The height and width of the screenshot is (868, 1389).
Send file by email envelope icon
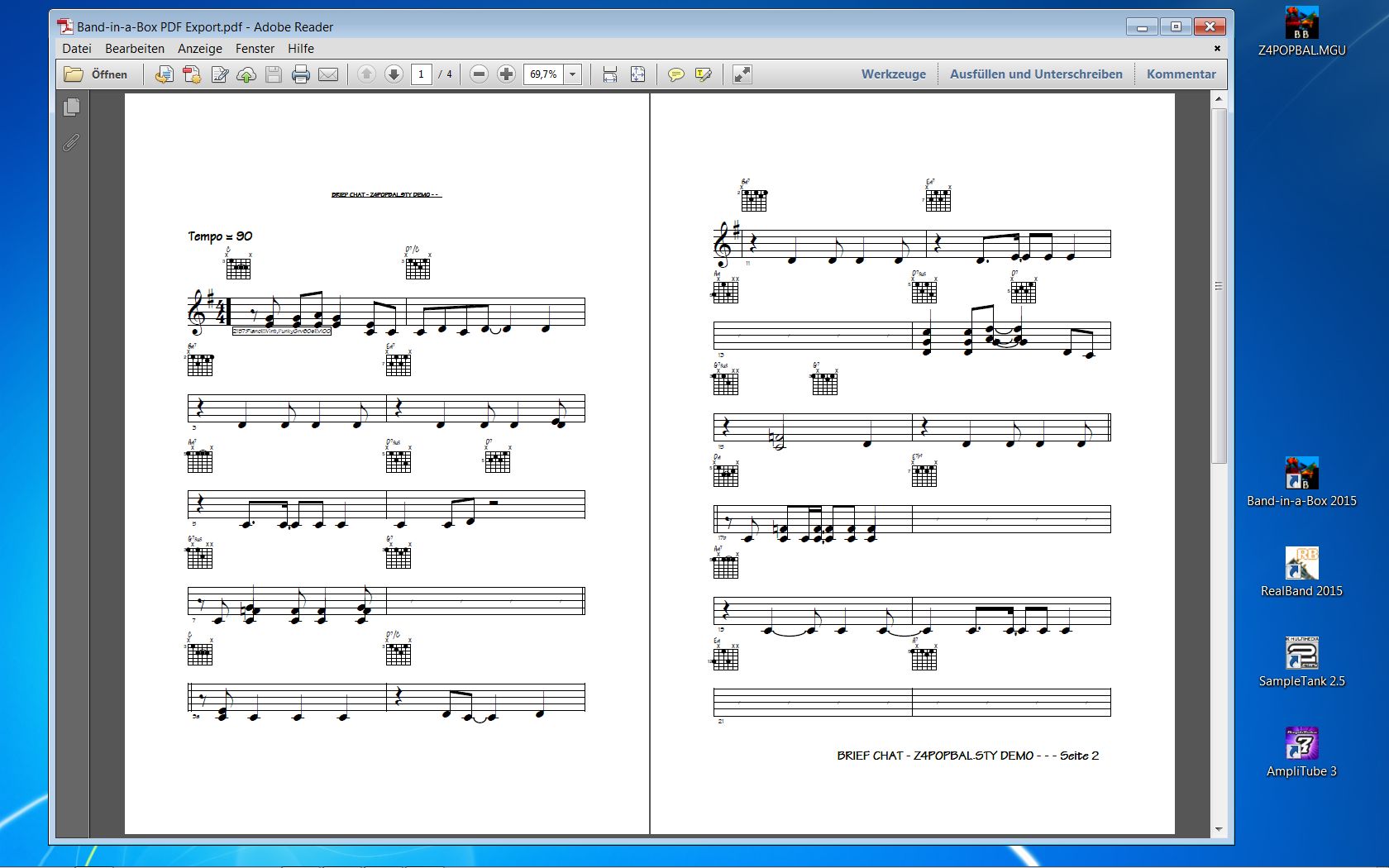click(x=328, y=74)
